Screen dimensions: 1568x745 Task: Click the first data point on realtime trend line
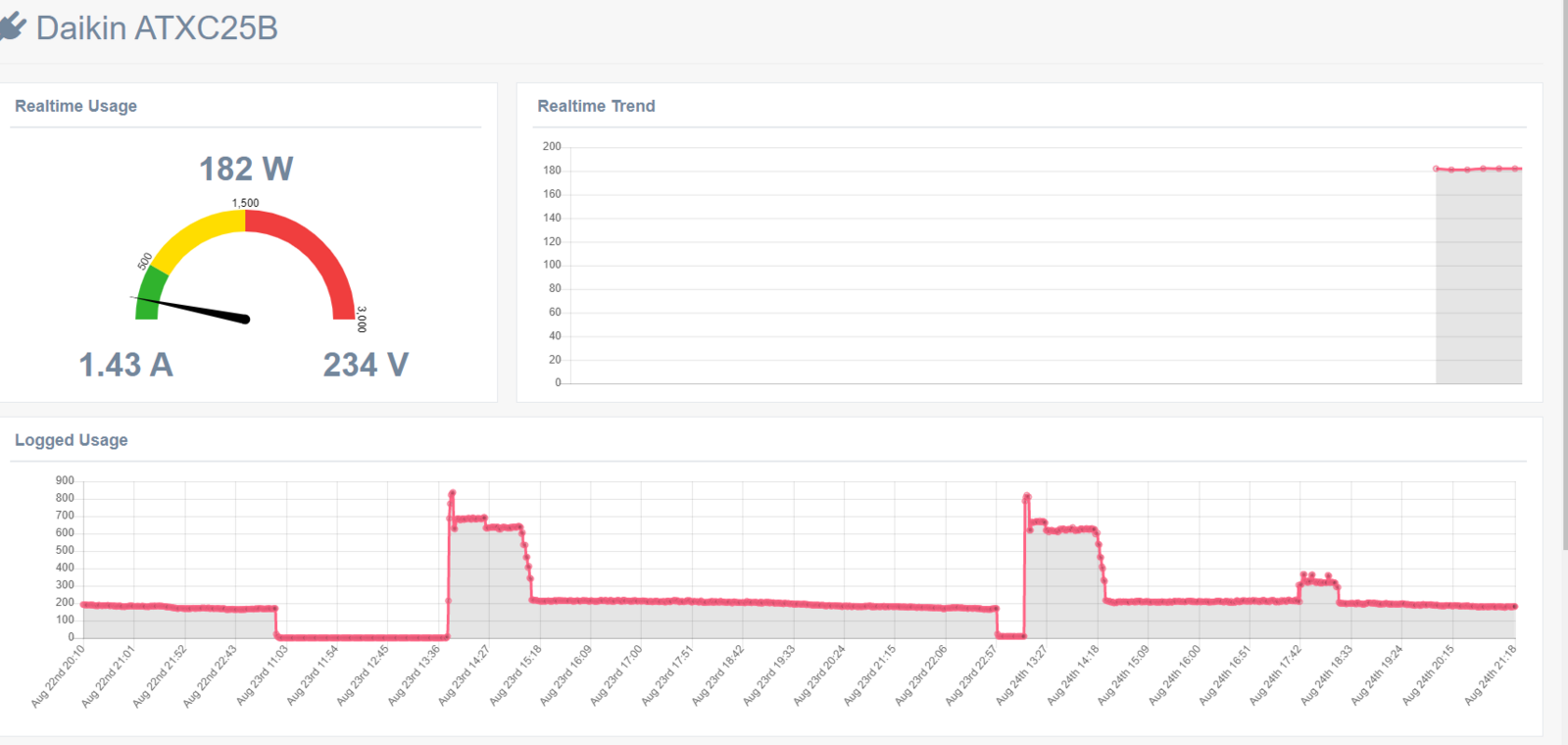[1437, 169]
